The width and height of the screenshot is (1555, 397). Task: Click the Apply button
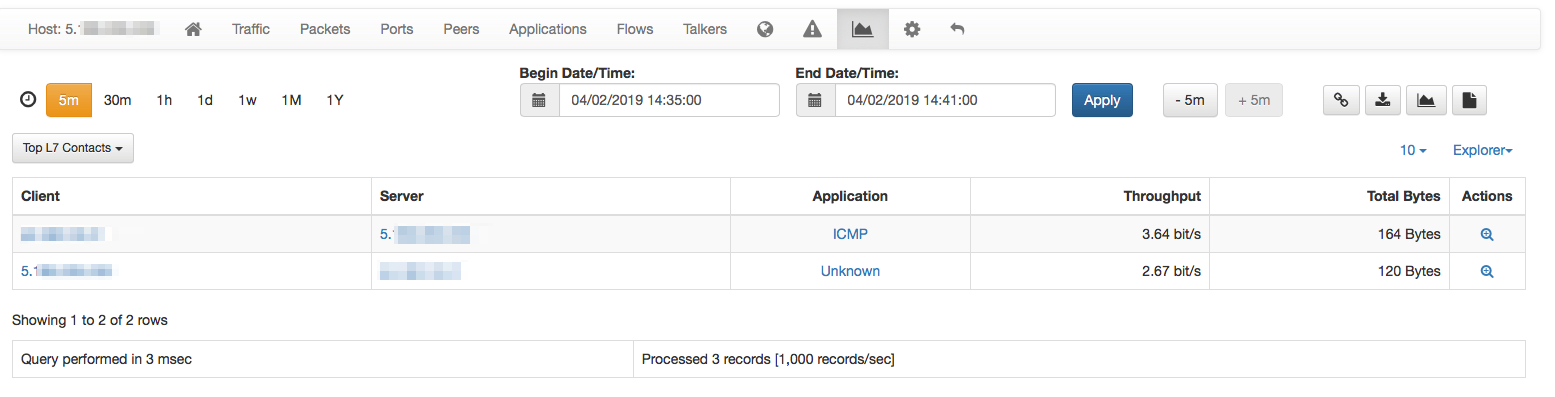tap(1102, 100)
